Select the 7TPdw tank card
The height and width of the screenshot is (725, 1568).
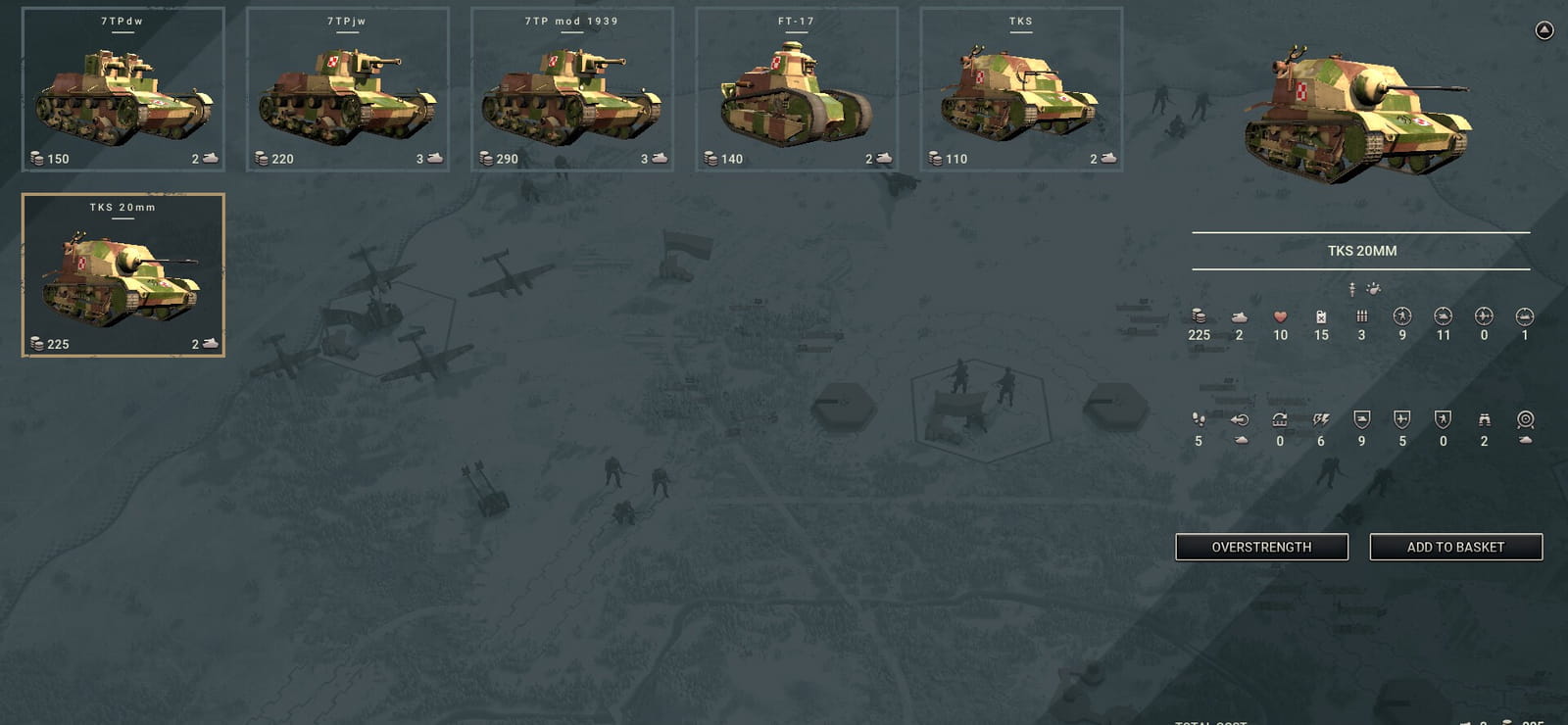coord(123,89)
